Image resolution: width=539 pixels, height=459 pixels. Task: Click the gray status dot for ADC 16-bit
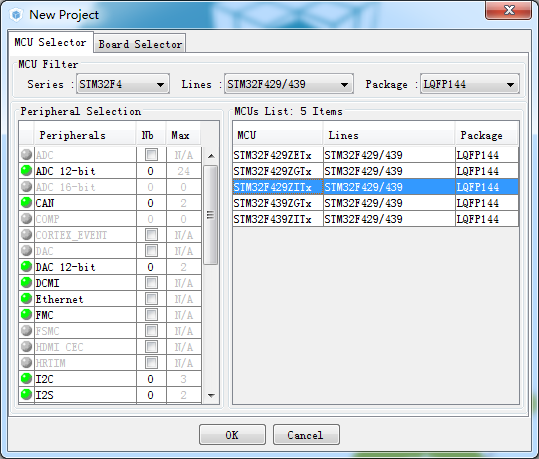pos(26,187)
